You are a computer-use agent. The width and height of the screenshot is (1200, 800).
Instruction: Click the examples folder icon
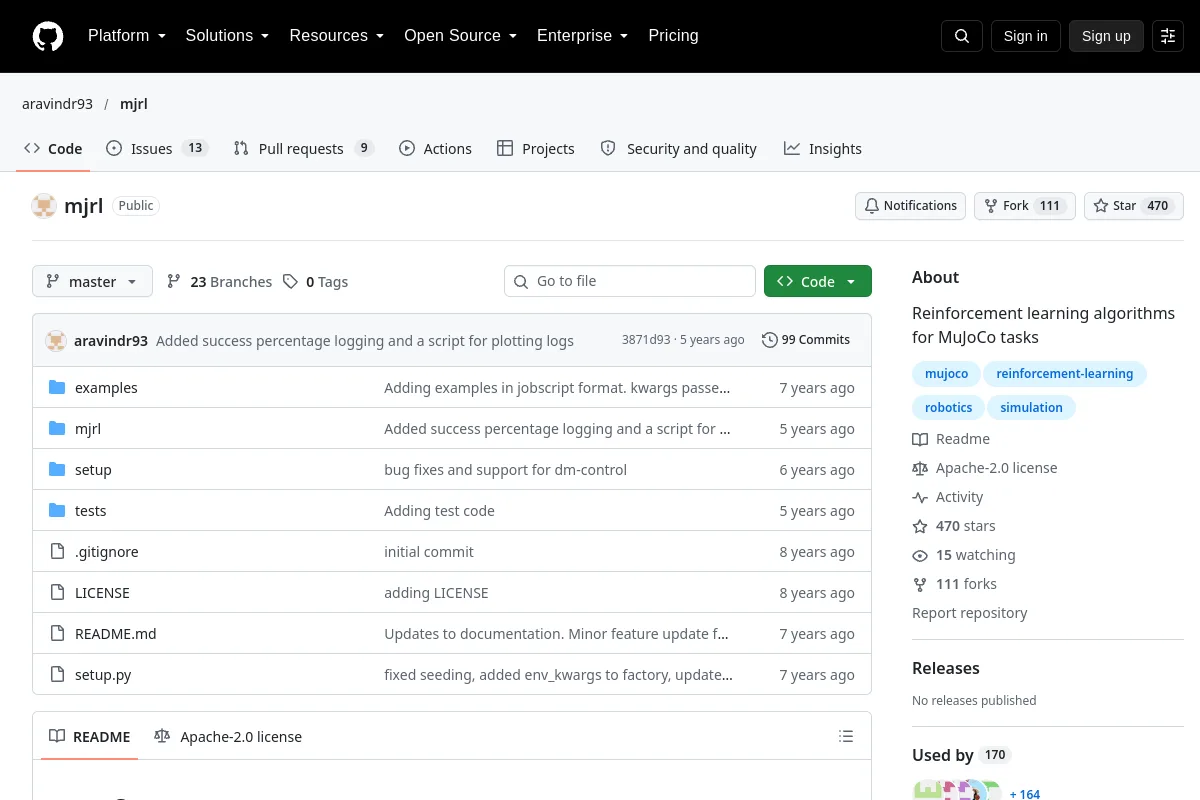click(57, 388)
